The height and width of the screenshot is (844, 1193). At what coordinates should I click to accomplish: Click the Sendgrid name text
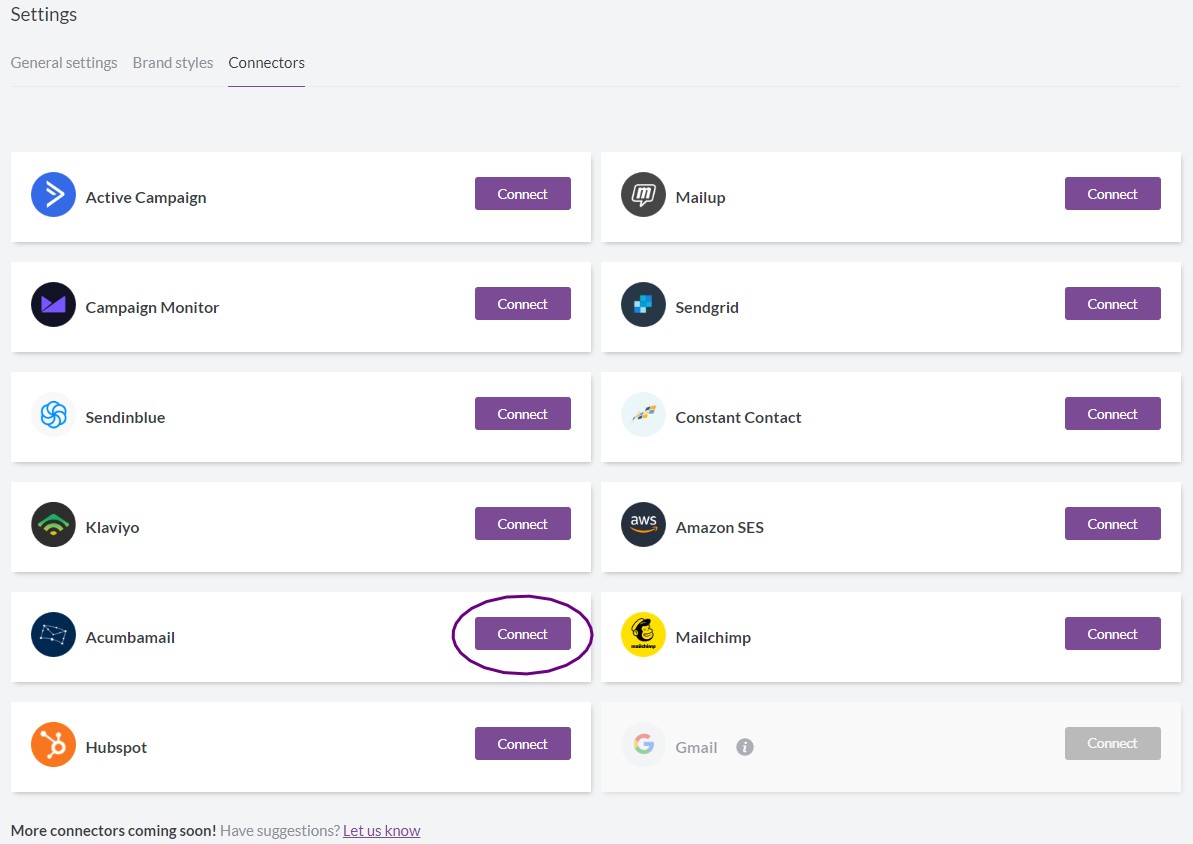point(707,307)
